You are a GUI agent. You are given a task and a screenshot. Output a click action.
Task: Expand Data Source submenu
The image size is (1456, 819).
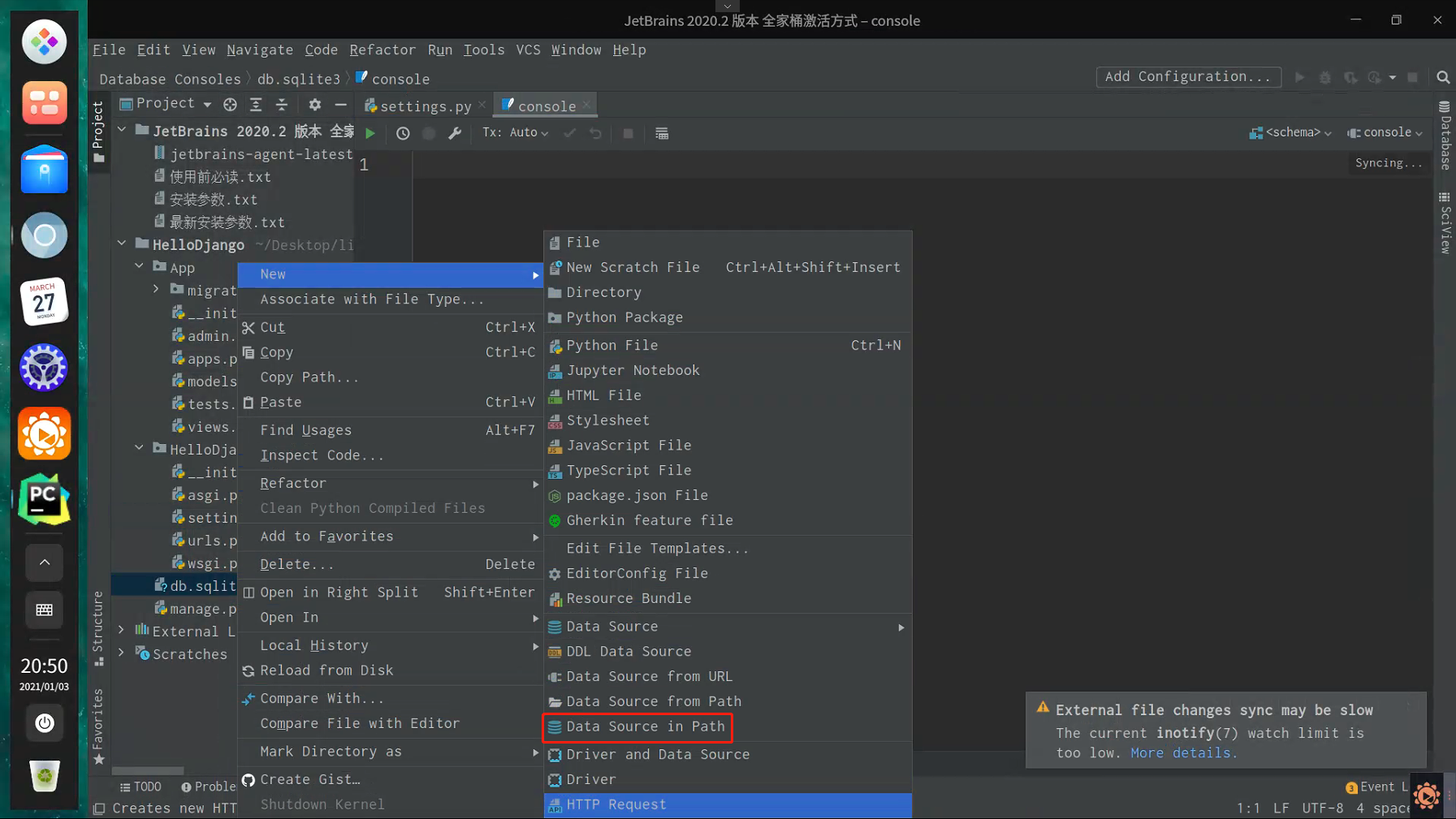[x=728, y=627]
